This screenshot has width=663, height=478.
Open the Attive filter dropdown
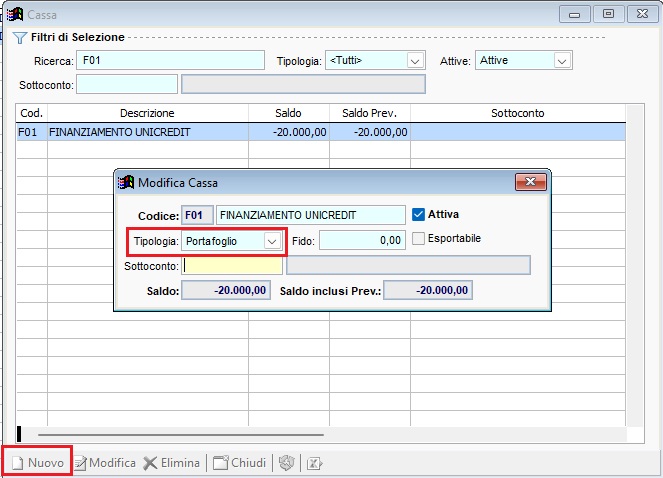click(562, 61)
